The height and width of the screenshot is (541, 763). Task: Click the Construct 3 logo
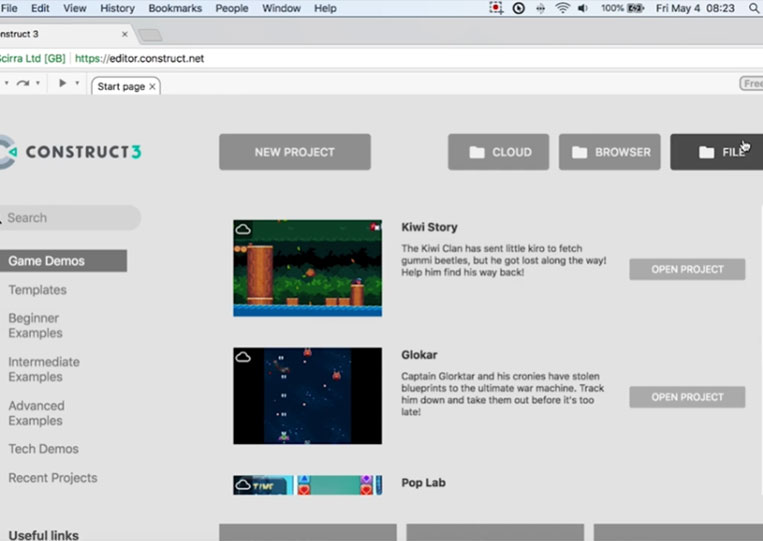[71, 152]
